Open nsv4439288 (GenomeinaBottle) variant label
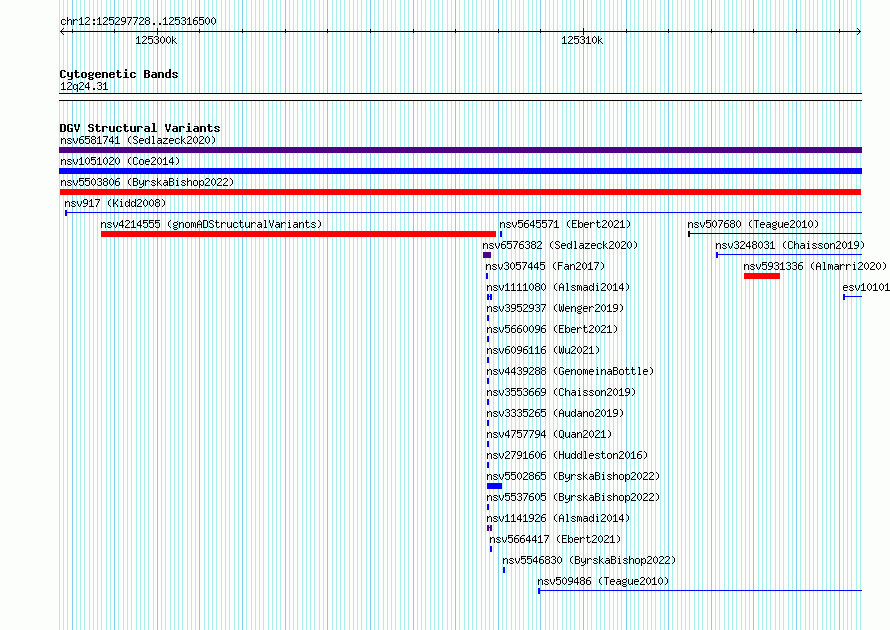 [570, 371]
